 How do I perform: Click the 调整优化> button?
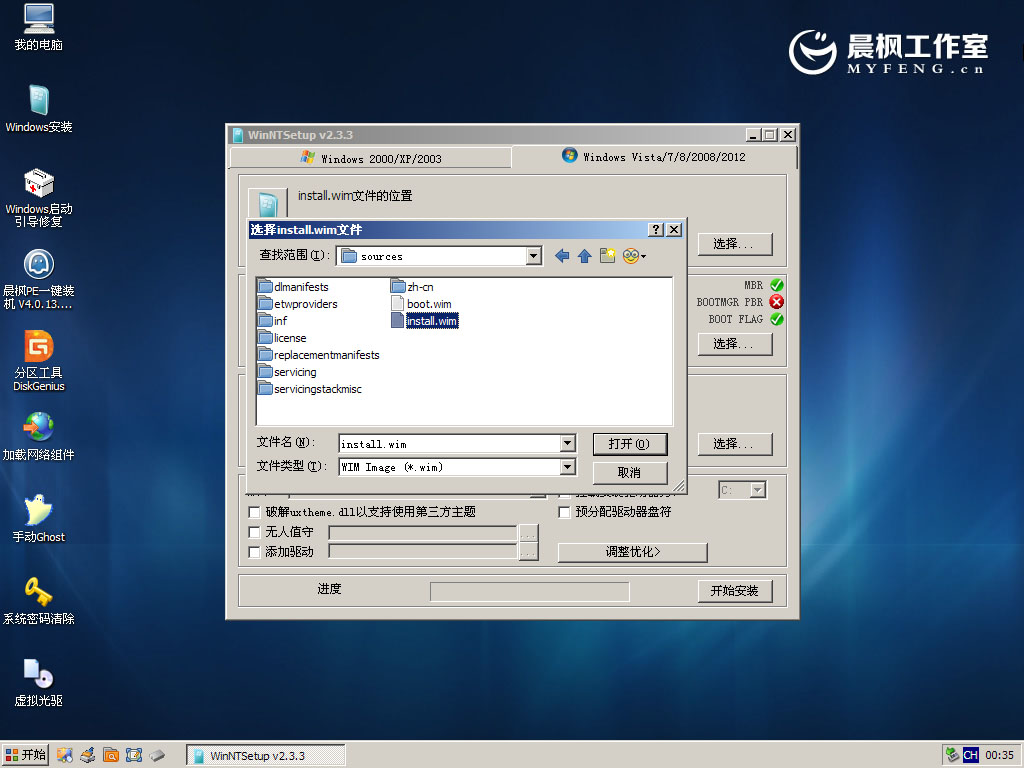pyautogui.click(x=632, y=552)
